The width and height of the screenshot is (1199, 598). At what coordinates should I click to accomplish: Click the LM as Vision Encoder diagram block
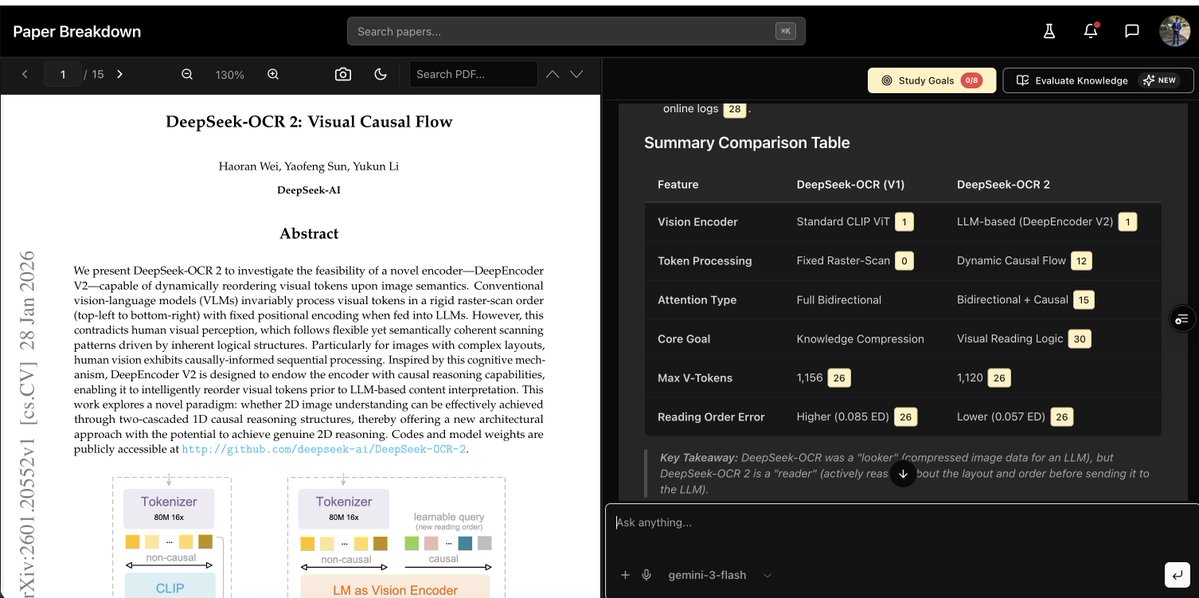coord(395,586)
